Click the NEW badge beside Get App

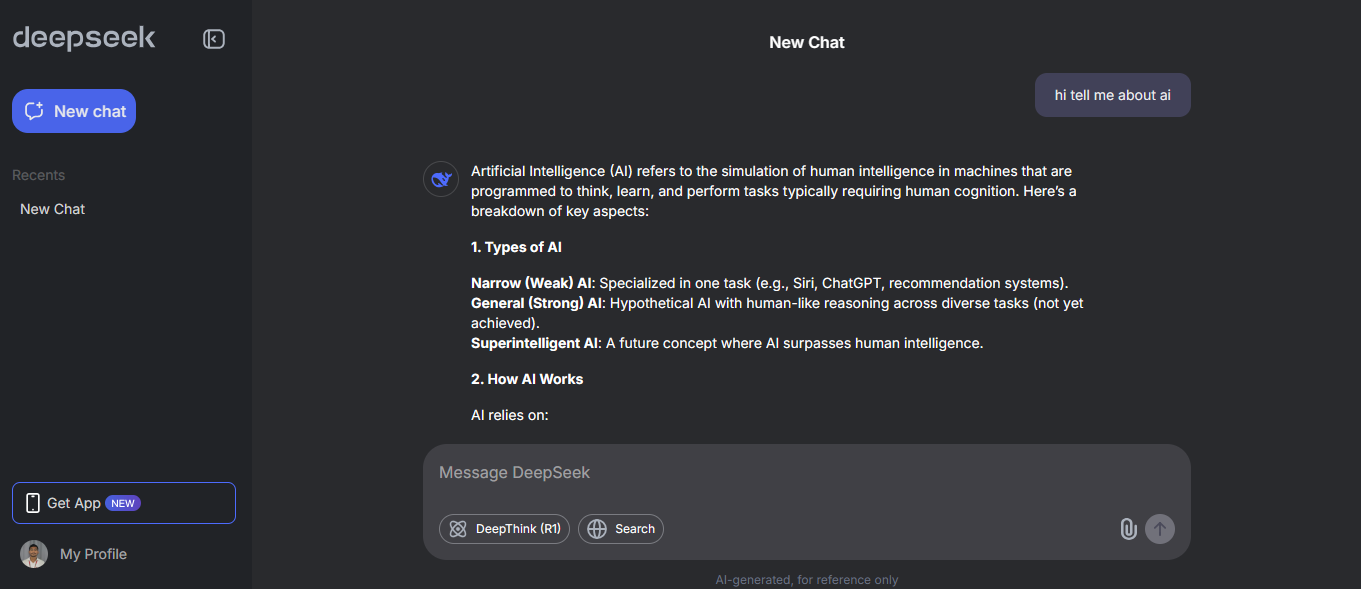pos(123,503)
